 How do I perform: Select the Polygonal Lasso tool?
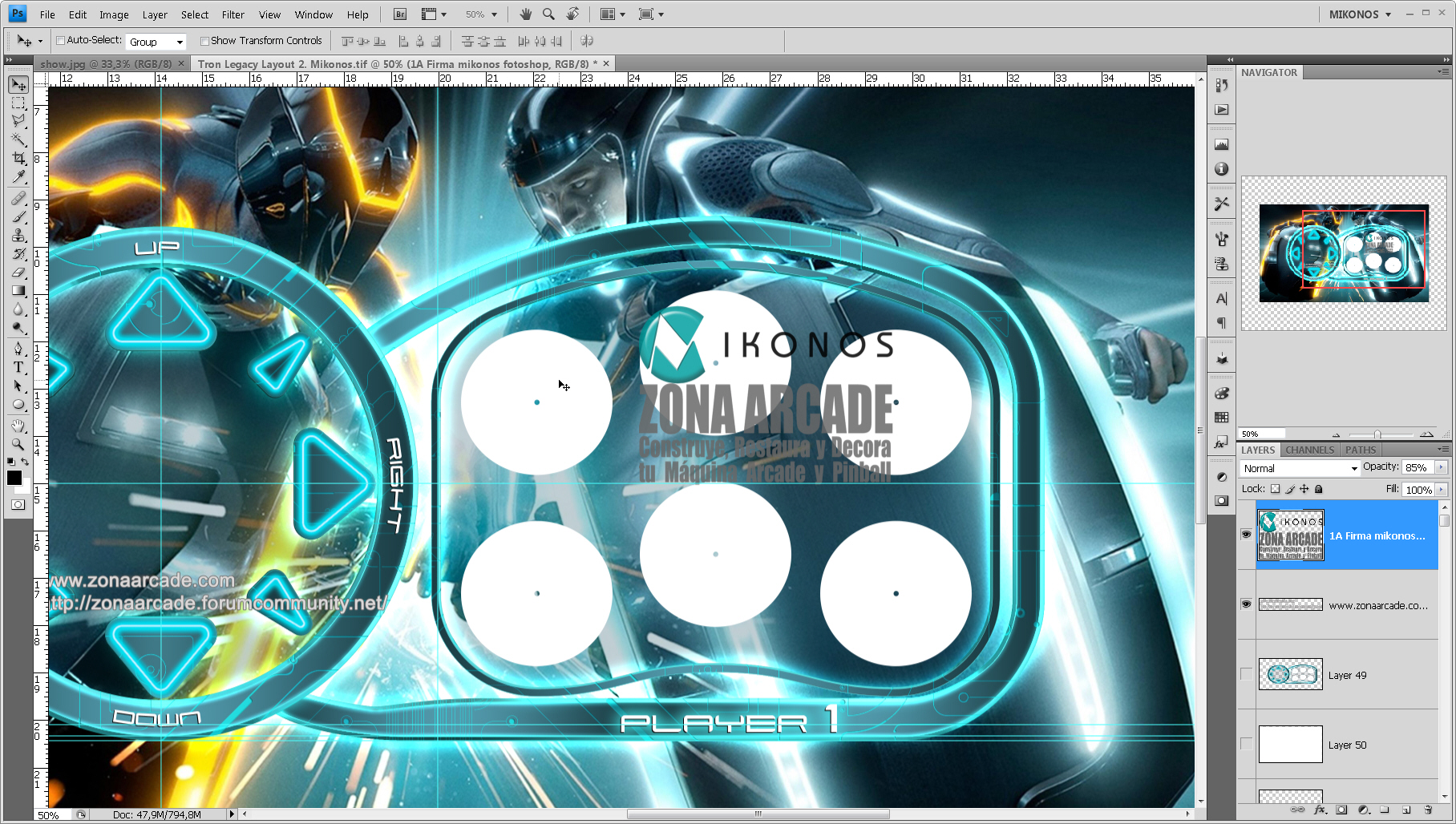[18, 121]
